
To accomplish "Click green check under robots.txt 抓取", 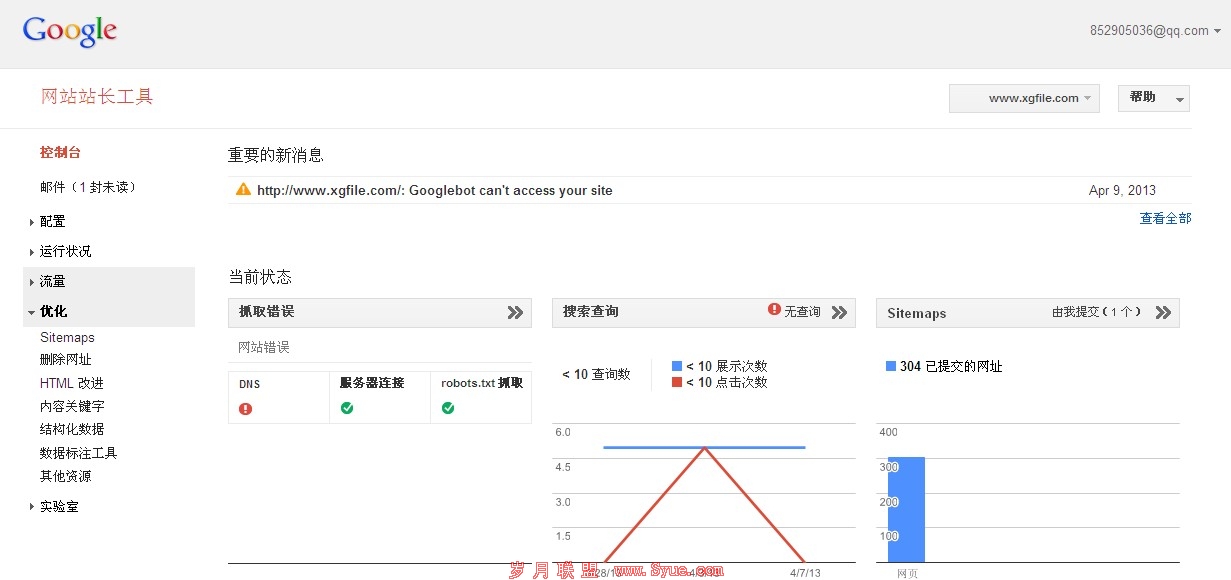I will [x=448, y=408].
